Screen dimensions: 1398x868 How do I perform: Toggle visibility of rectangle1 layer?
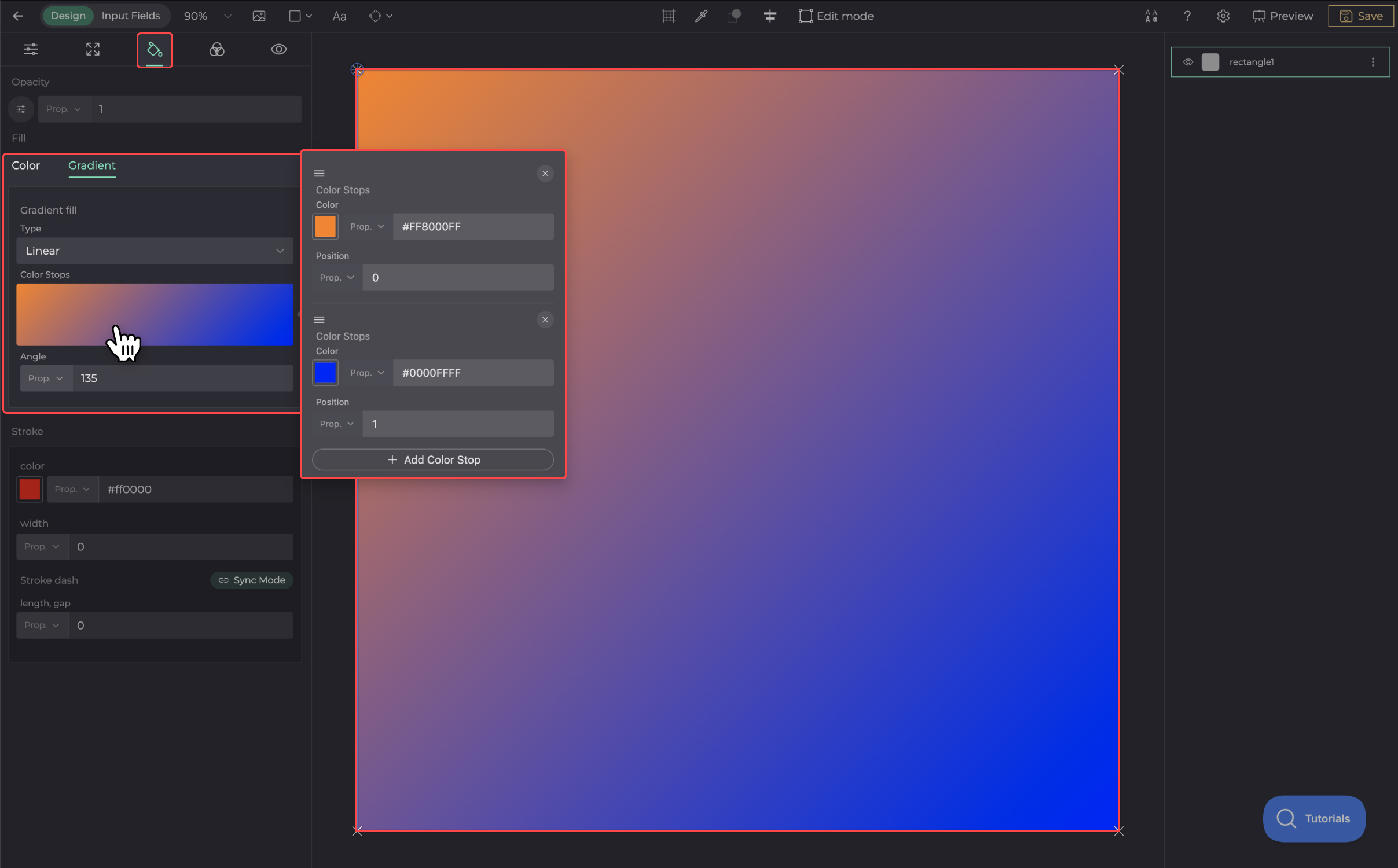tap(1188, 62)
